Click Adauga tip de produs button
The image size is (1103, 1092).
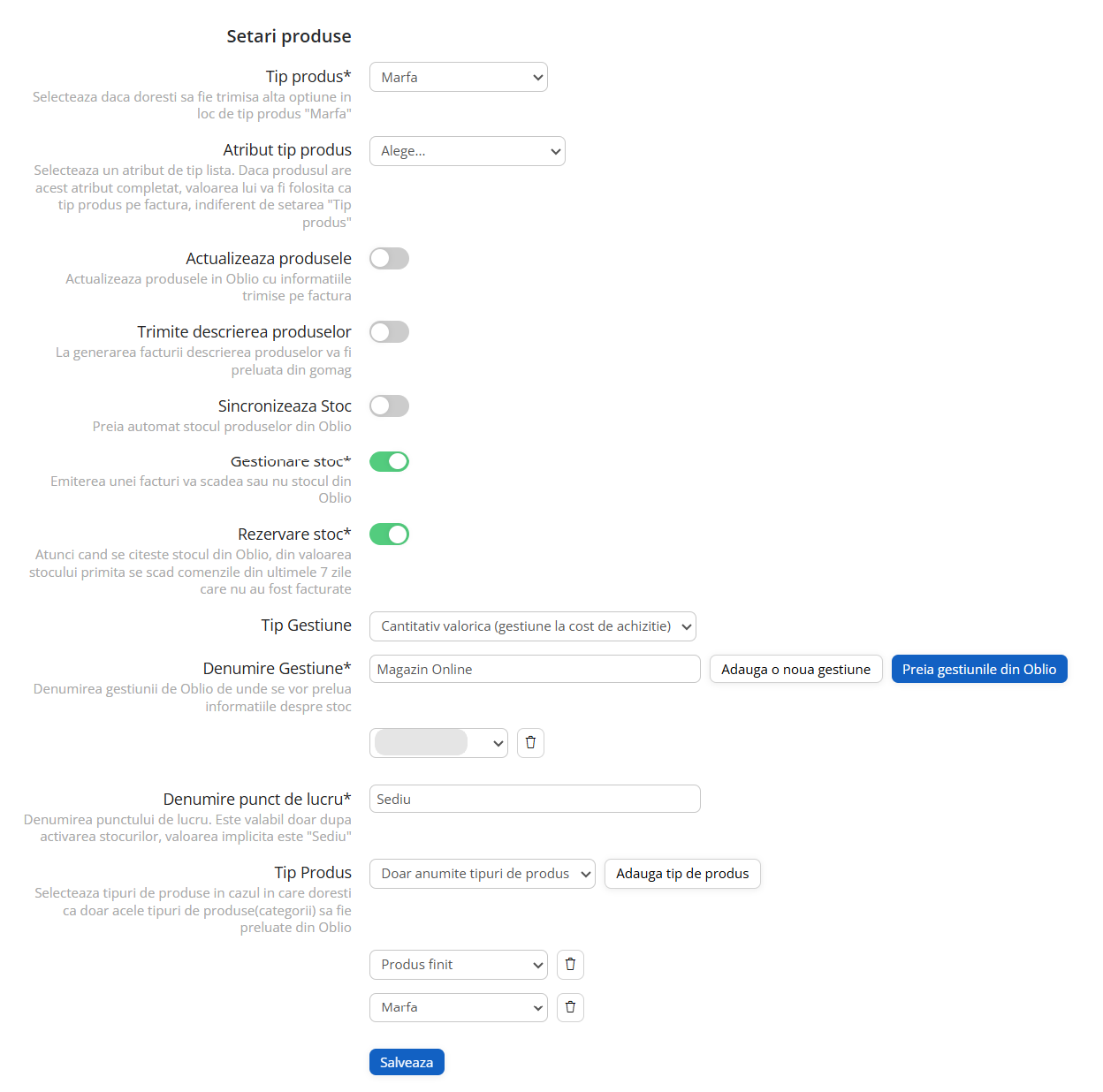coord(682,874)
